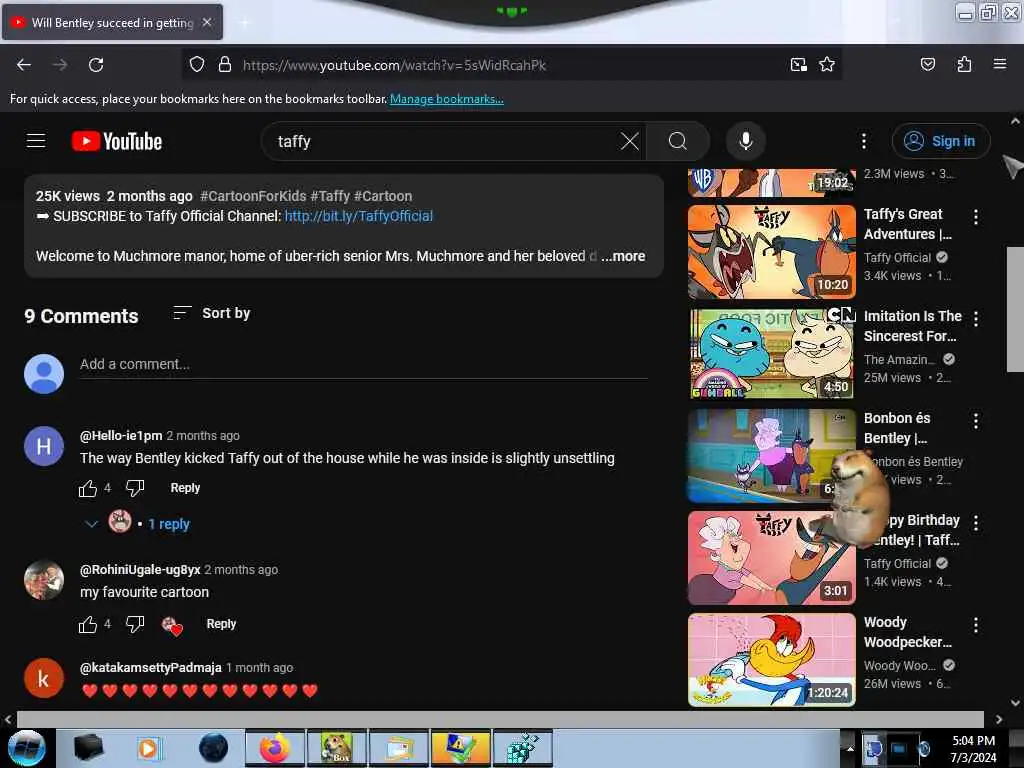This screenshot has height=768, width=1024.
Task: Focus the URL address bar
Action: [509, 65]
